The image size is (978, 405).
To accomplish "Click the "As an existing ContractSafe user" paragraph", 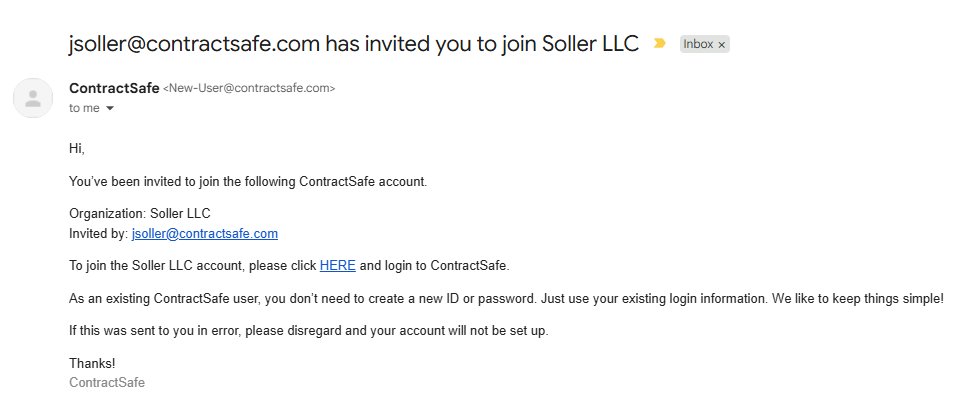I will click(506, 298).
